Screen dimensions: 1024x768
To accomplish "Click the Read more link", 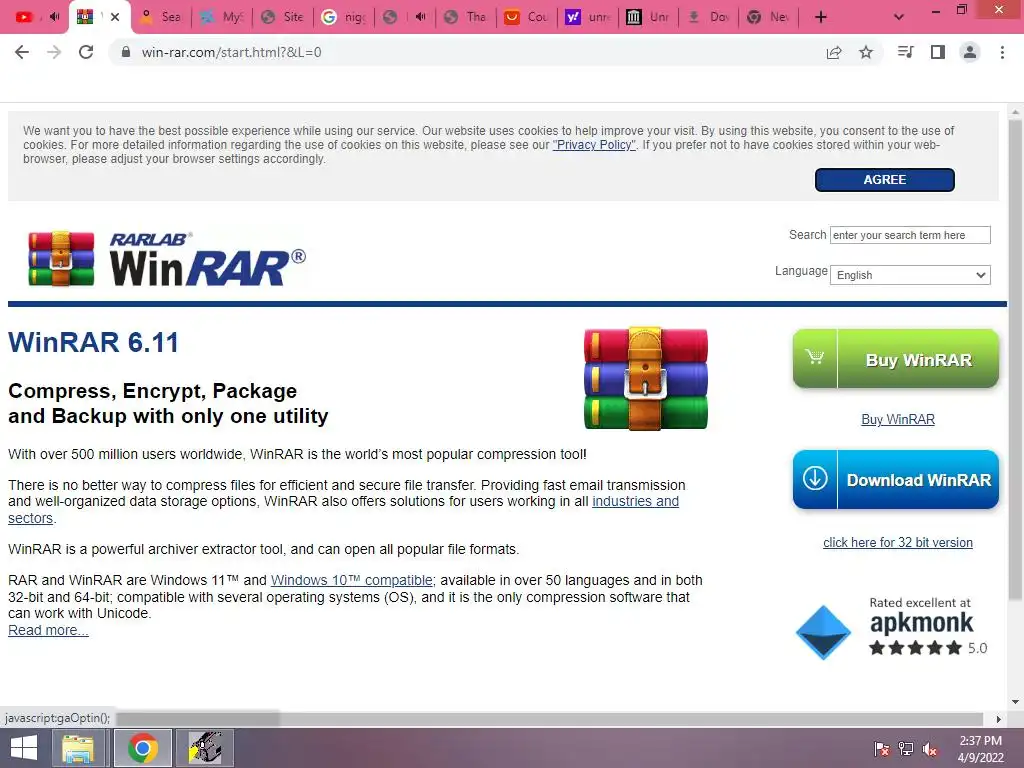I will [x=48, y=630].
